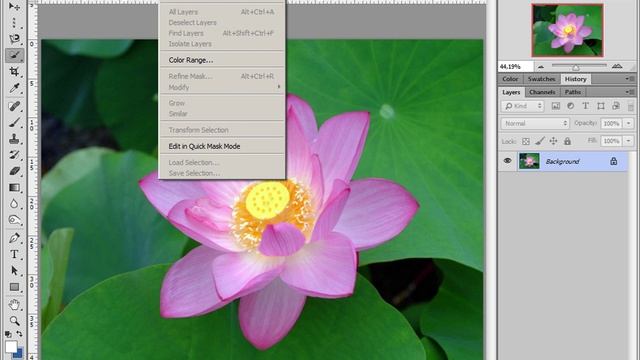Select the Eyedropper tool
The height and width of the screenshot is (360, 640).
tap(14, 88)
